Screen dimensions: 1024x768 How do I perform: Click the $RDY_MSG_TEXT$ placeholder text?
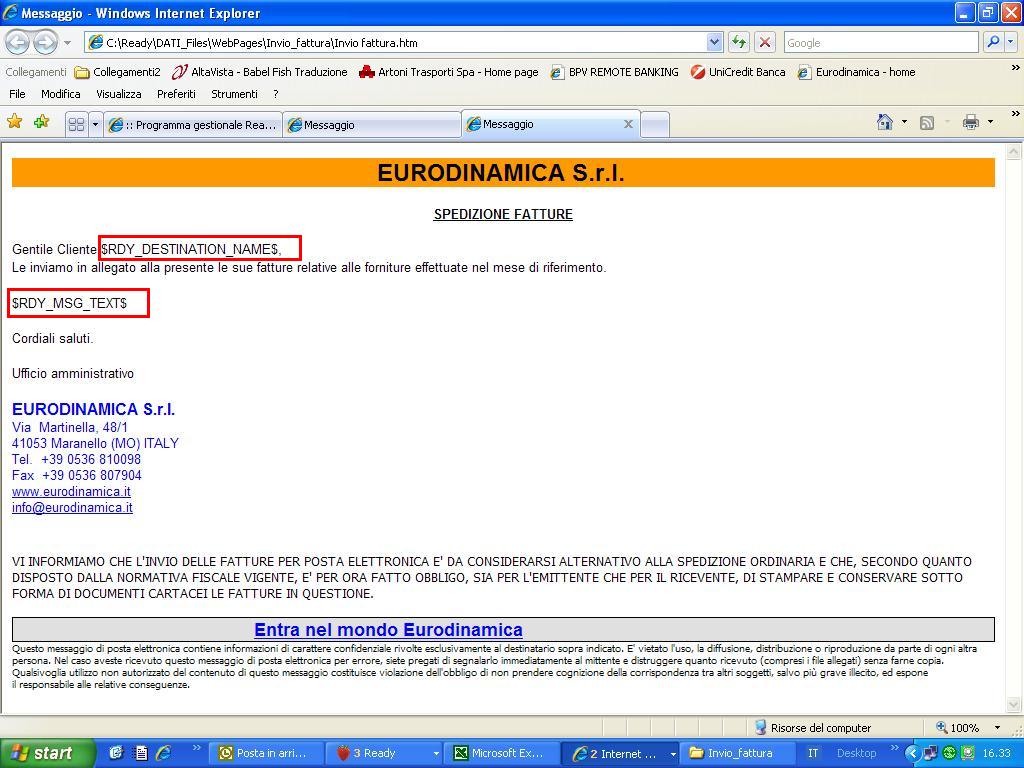pyautogui.click(x=69, y=303)
